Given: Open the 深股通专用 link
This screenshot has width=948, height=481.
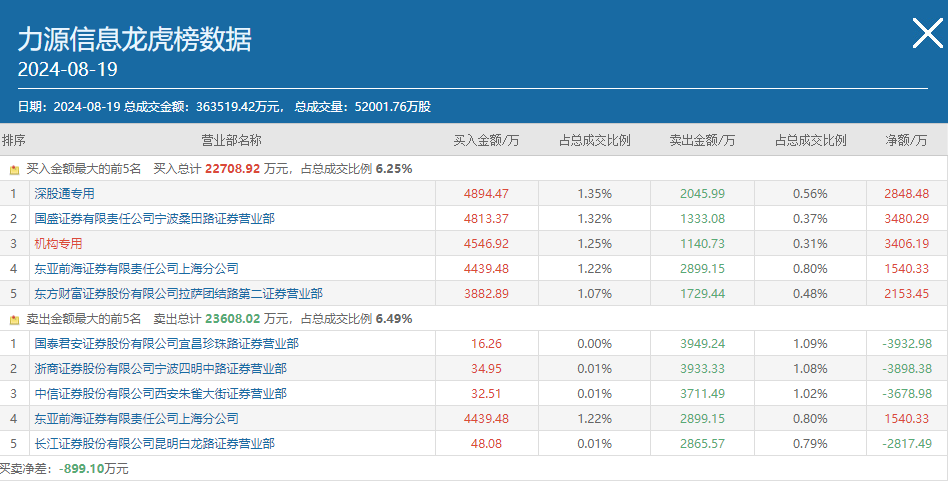Looking at the screenshot, I should [x=65, y=193].
